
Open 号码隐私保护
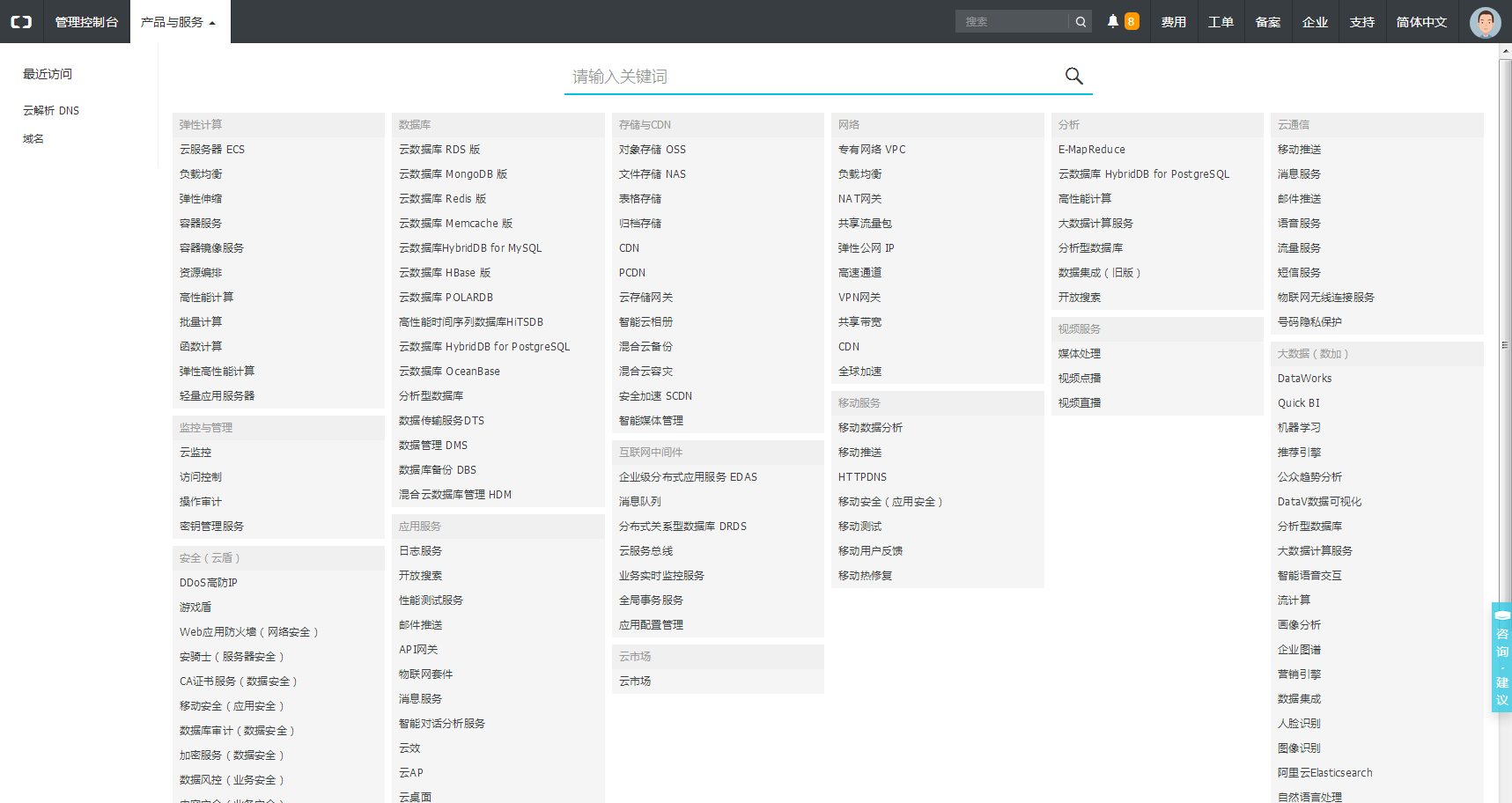point(1309,322)
